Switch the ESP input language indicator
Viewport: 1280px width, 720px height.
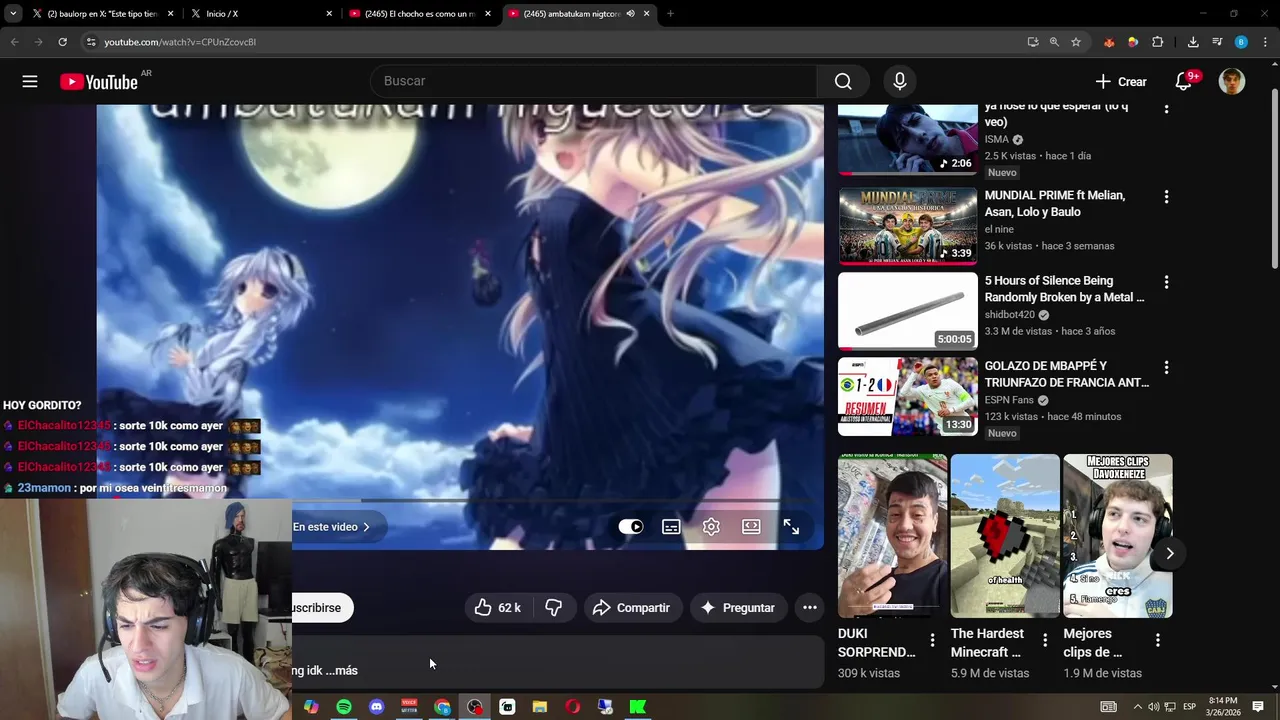tap(1189, 707)
